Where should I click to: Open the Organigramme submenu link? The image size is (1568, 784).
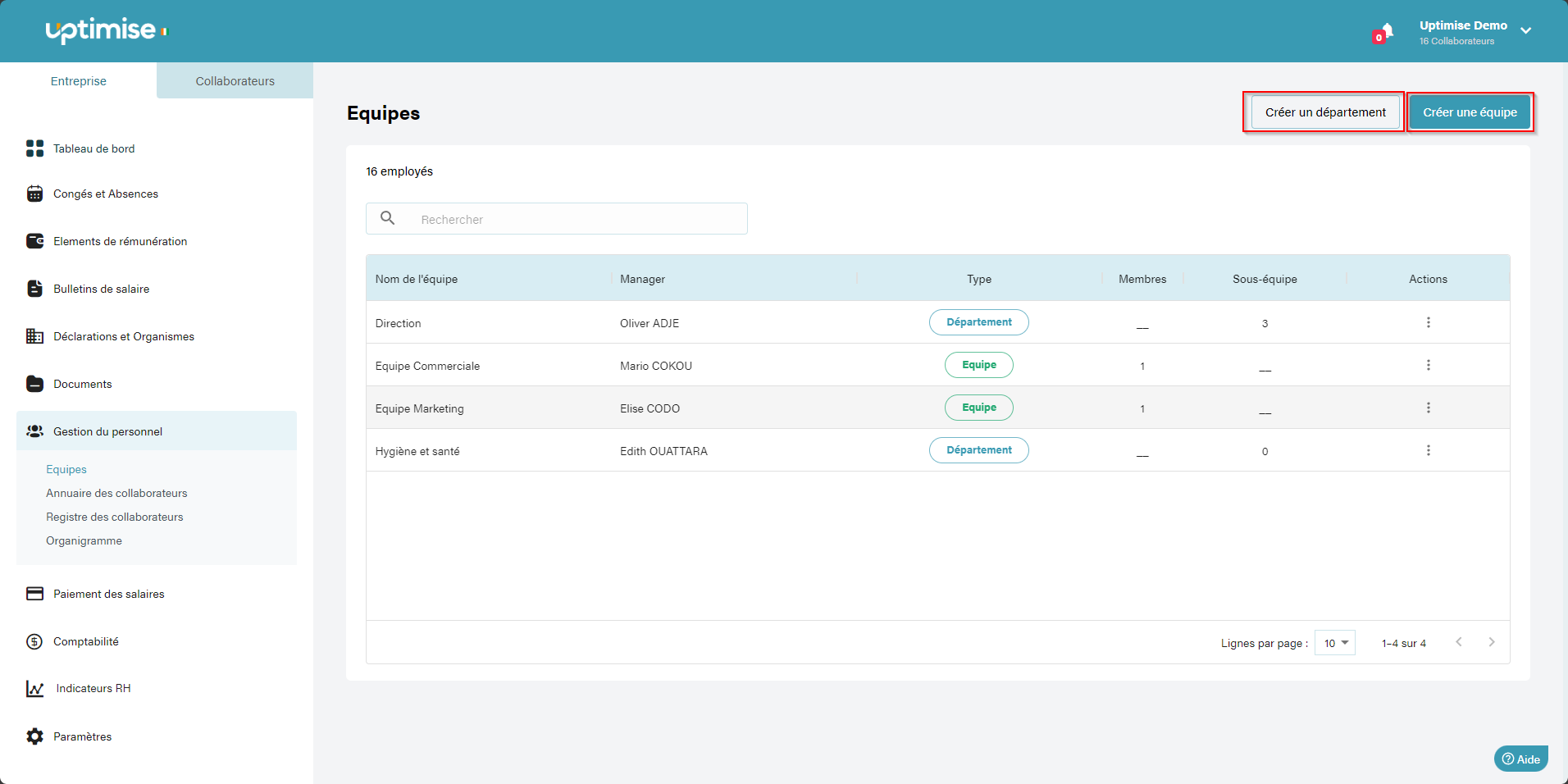click(x=84, y=540)
